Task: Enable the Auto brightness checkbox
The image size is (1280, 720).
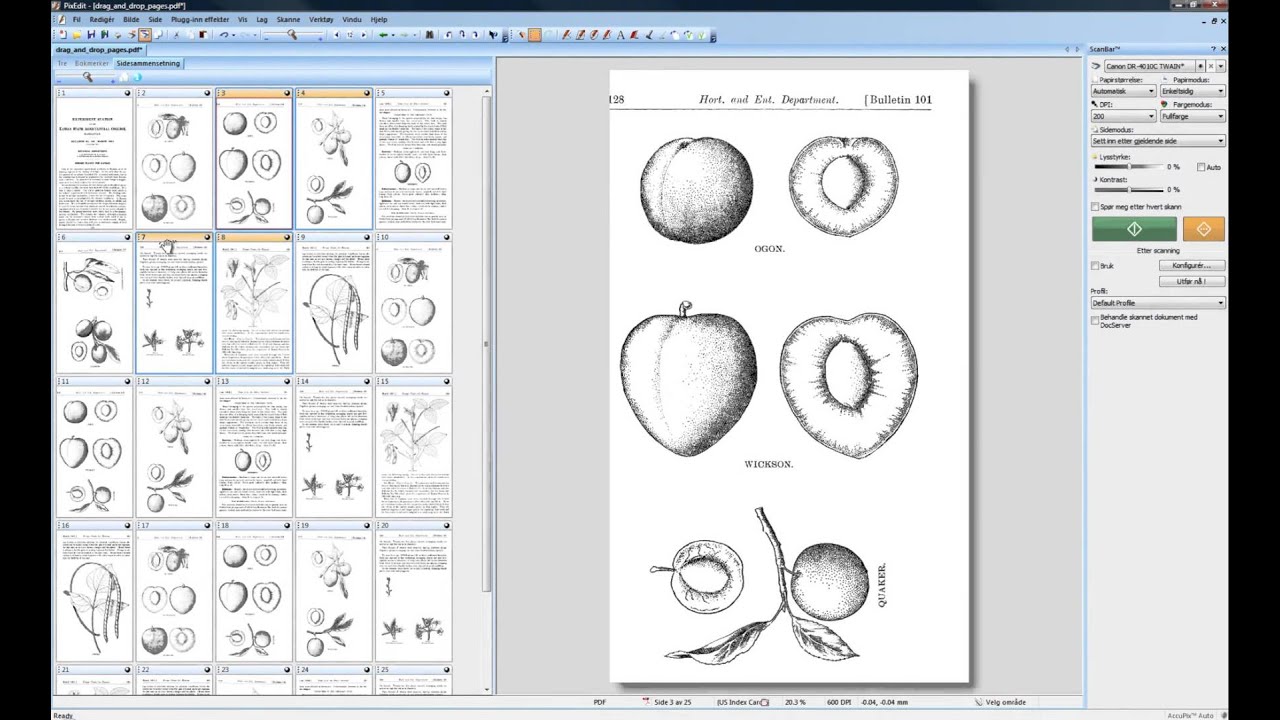Action: click(1201, 167)
